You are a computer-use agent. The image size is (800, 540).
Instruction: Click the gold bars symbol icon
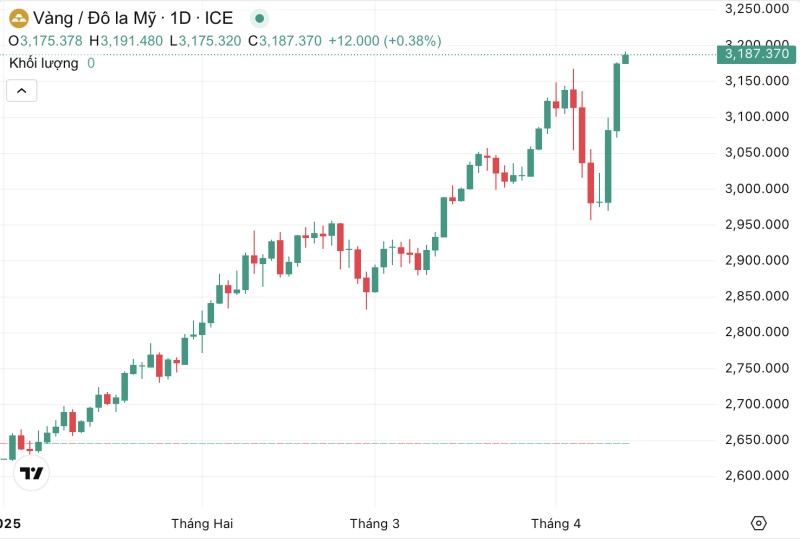18,18
